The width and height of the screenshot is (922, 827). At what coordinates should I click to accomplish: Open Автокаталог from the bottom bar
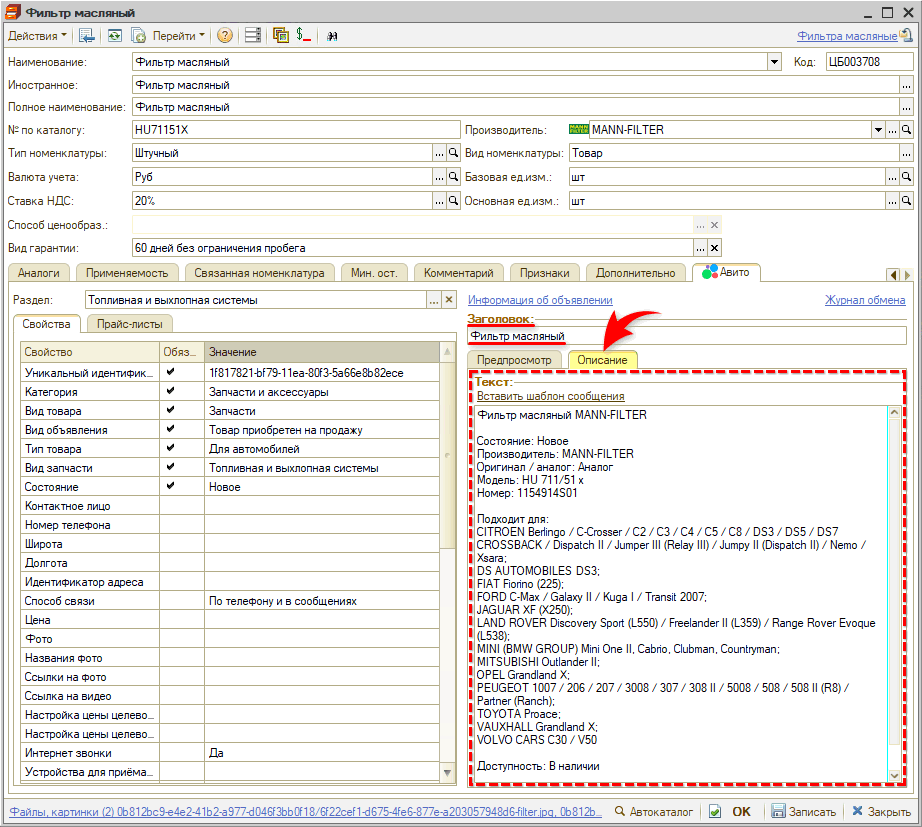(x=657, y=812)
